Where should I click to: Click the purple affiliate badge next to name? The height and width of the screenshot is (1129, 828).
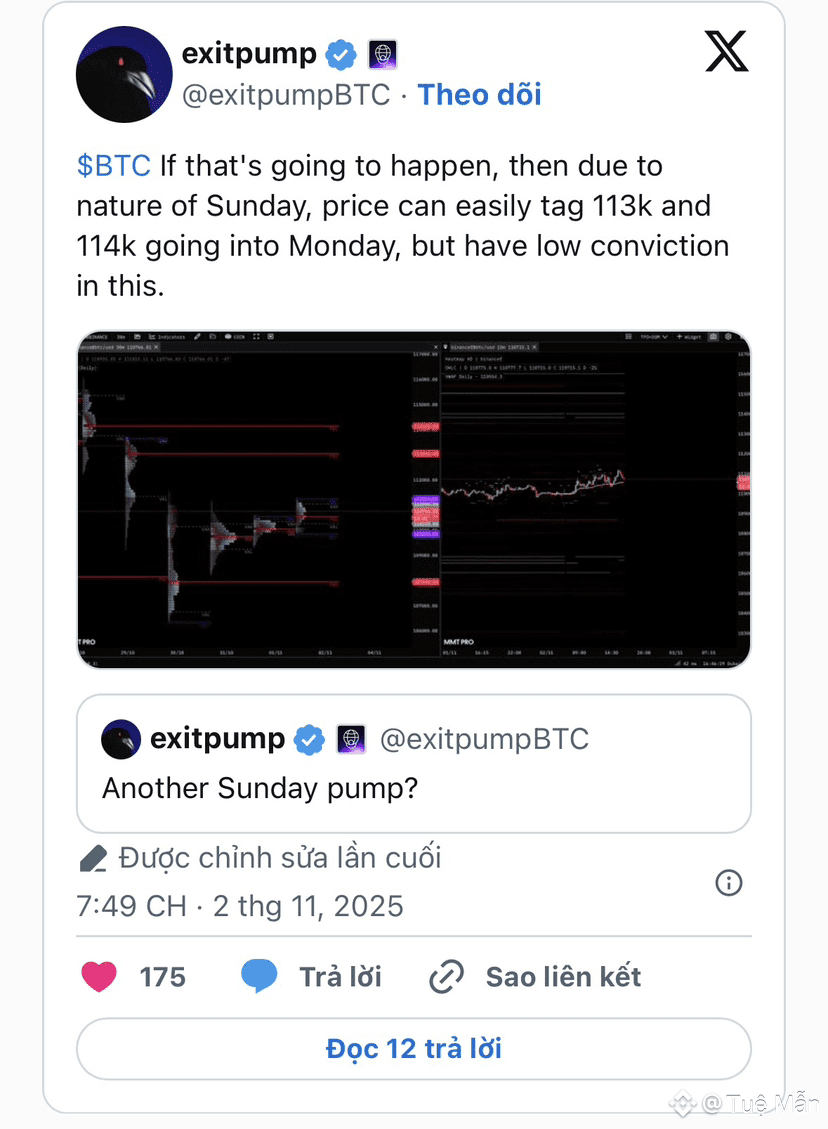click(383, 54)
